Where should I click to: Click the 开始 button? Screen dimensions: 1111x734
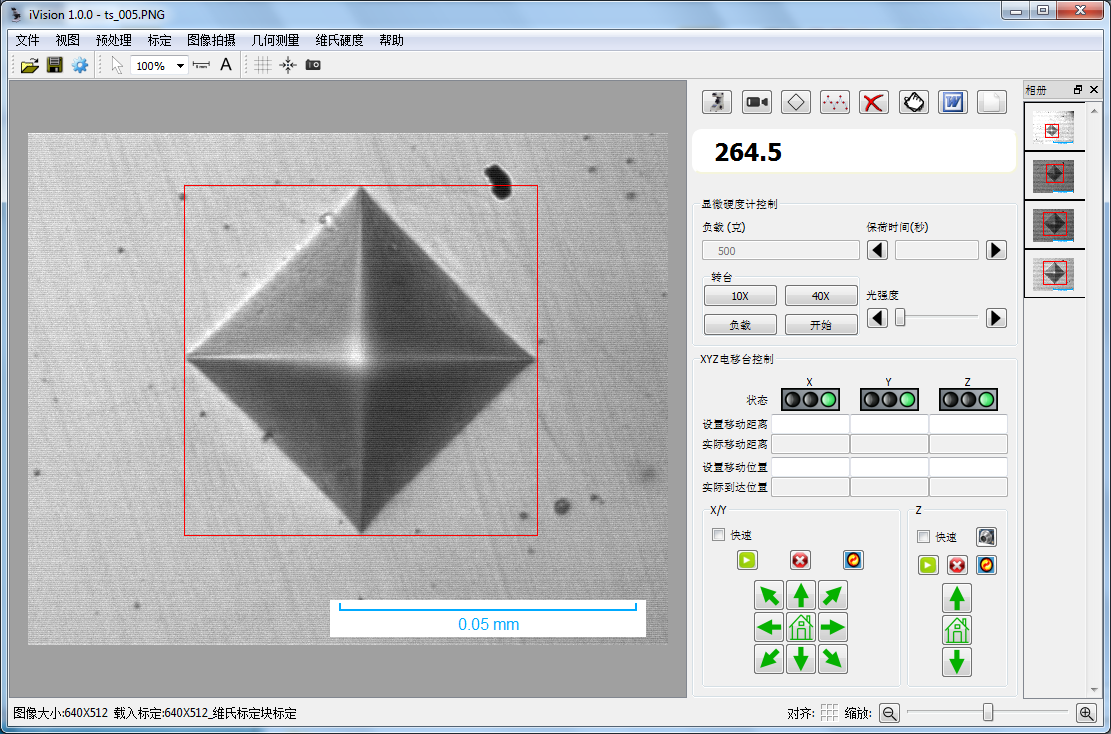820,325
